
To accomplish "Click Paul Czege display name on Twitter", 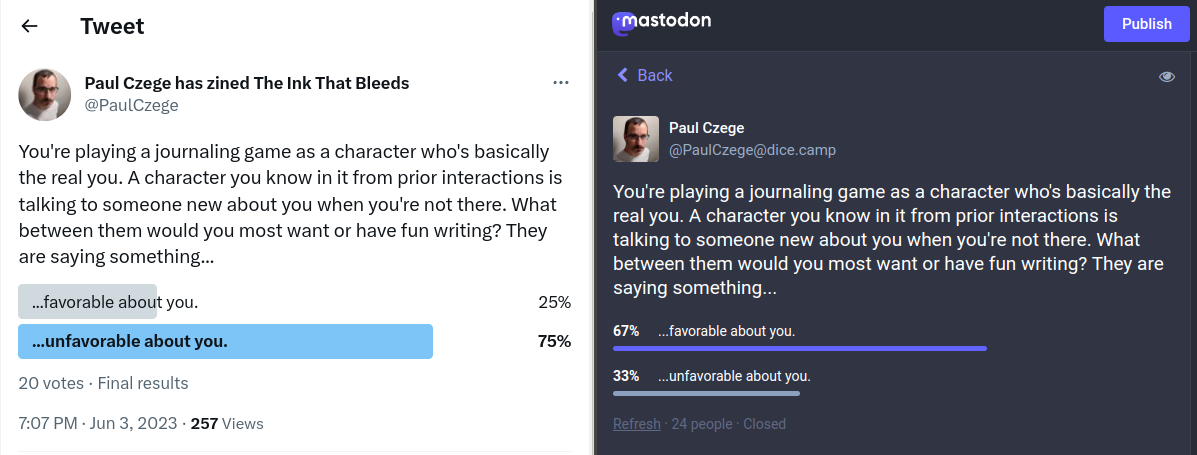I will tap(246, 83).
